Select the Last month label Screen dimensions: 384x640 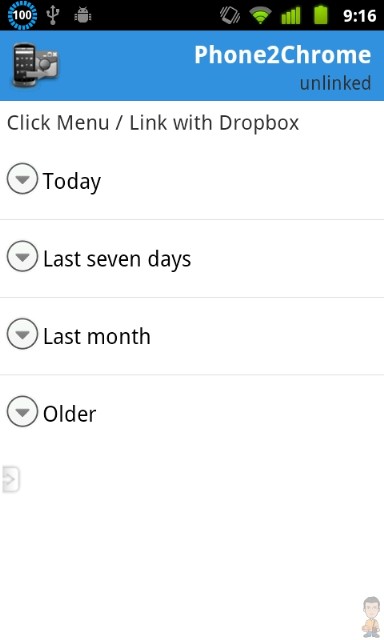point(97,337)
